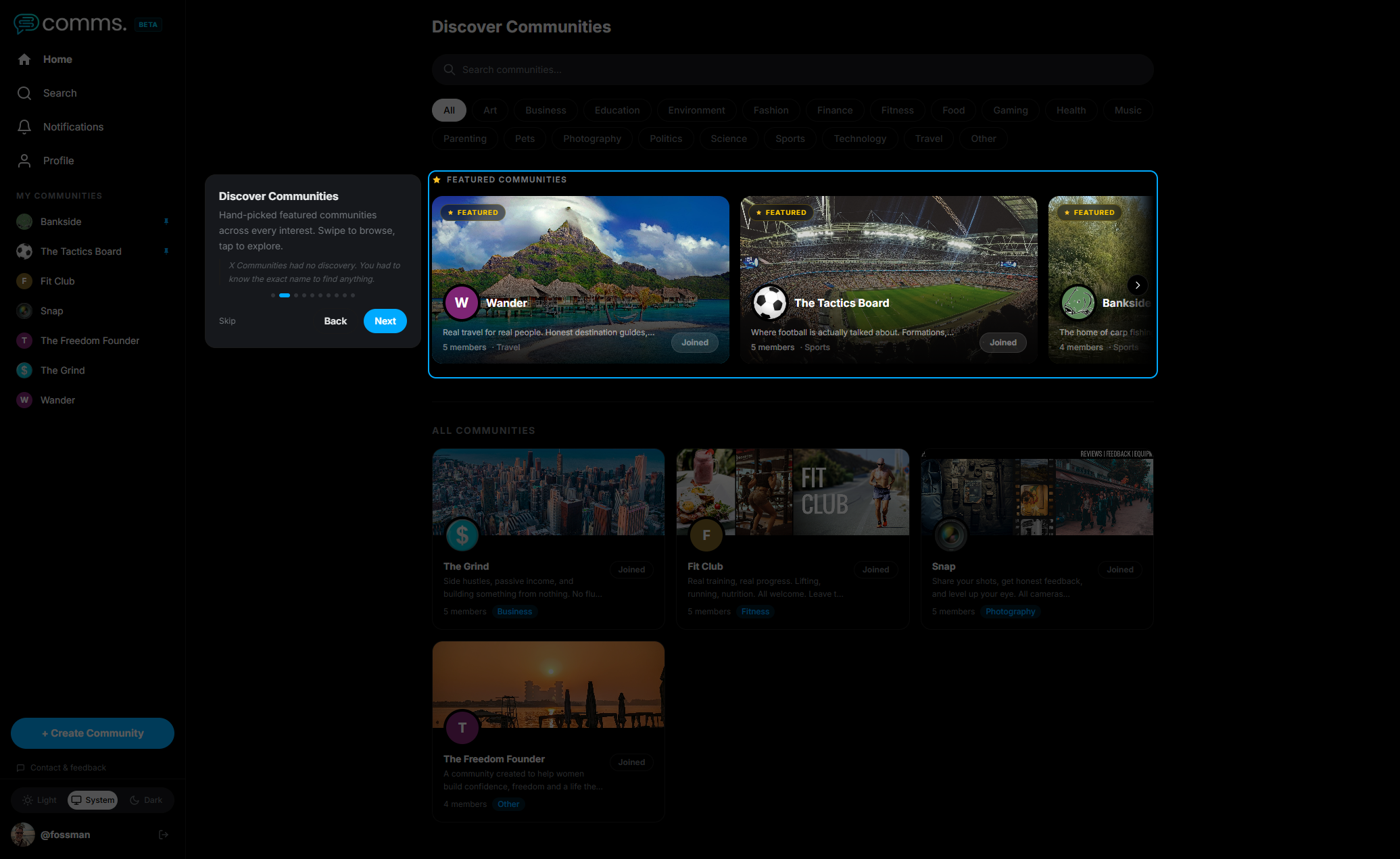Click Joined button on The Grind card
Screen dimensions: 1400x859
pyautogui.click(x=631, y=570)
